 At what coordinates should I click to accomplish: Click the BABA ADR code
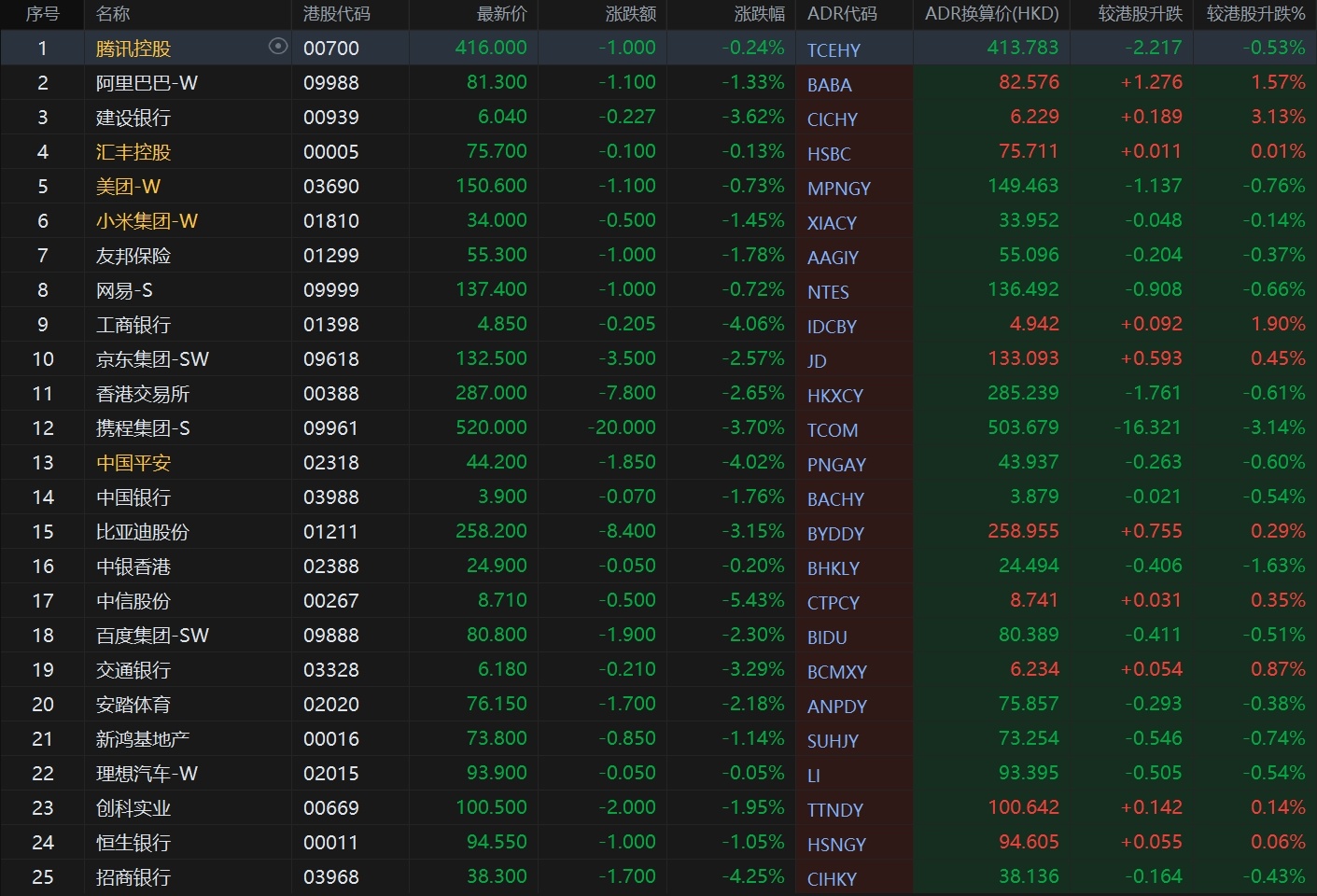829,85
